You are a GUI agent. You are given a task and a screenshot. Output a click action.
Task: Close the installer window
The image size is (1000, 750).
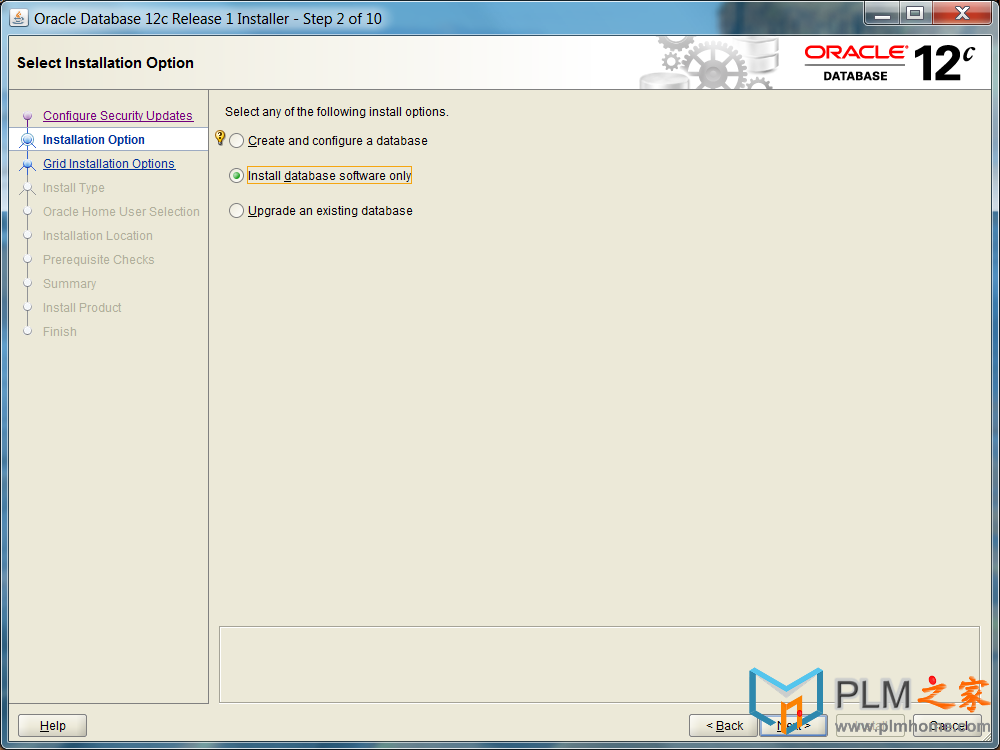962,13
